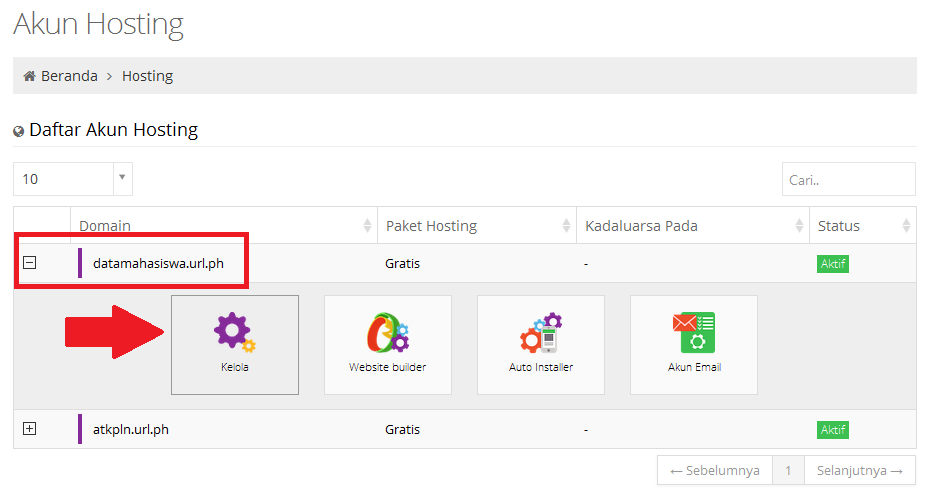Collapse the datamahasiswa.url.ph row
Viewport: 925px width, 495px height.
tap(29, 263)
